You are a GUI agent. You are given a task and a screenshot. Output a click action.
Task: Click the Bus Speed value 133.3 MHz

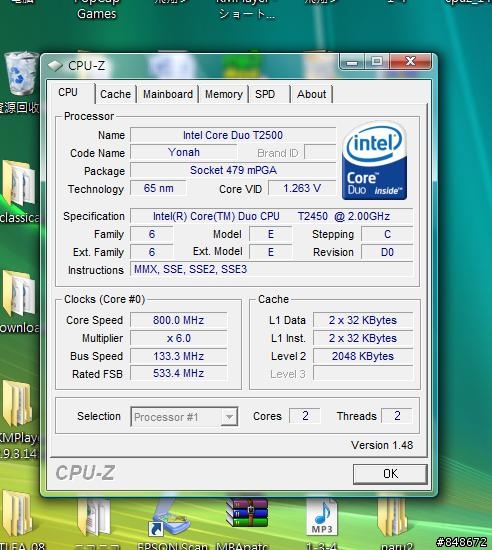coord(178,356)
